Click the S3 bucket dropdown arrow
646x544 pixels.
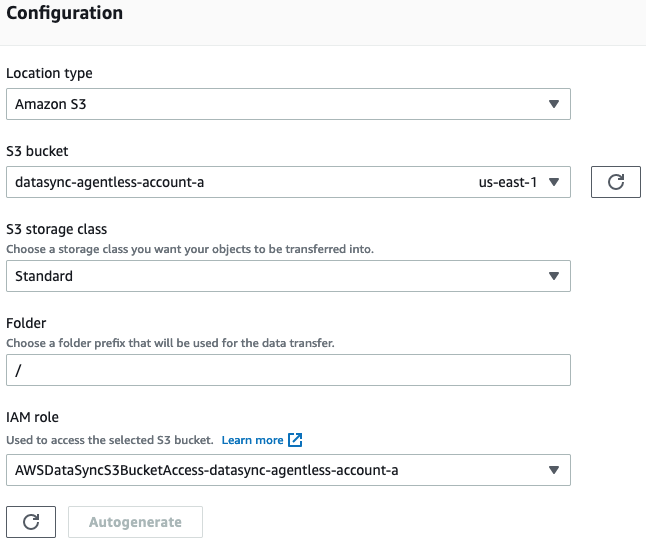pyautogui.click(x=555, y=182)
